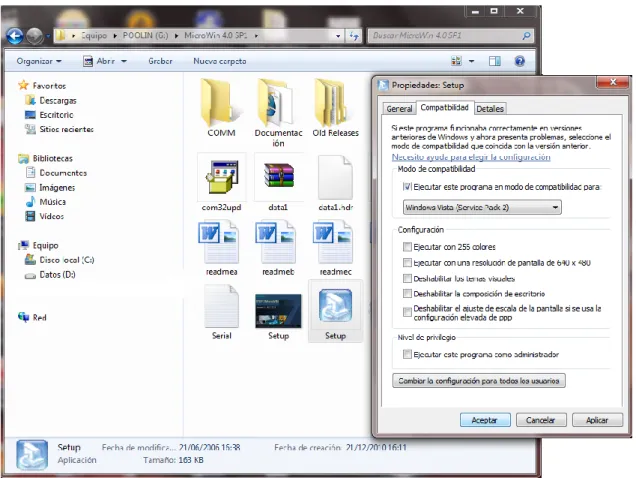Screen dimensions: 636x478
Task: Open the address bar history dropdown
Action: [338, 36]
